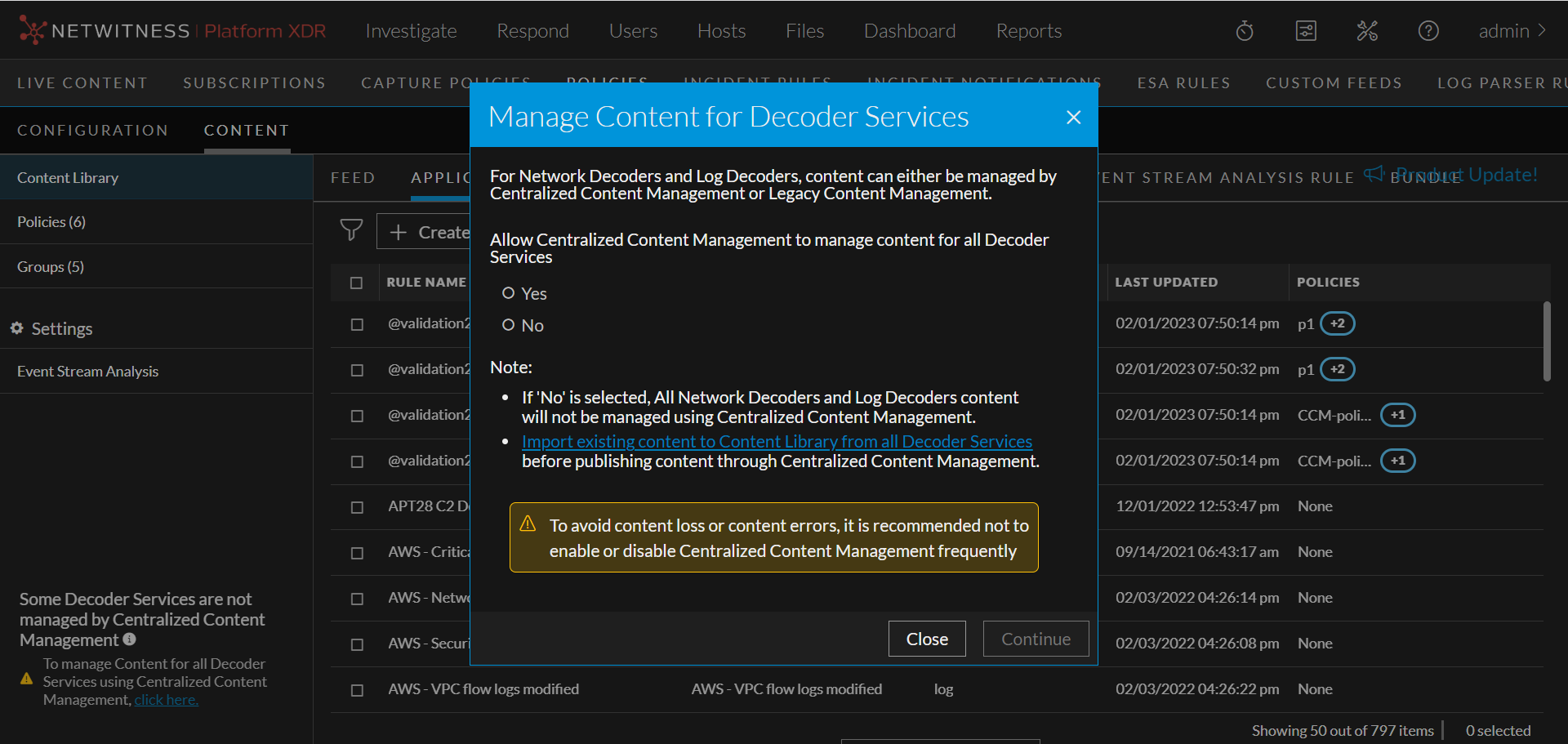Open the admin tools wrench icon
Image resolution: width=1568 pixels, height=744 pixels.
[x=1367, y=31]
